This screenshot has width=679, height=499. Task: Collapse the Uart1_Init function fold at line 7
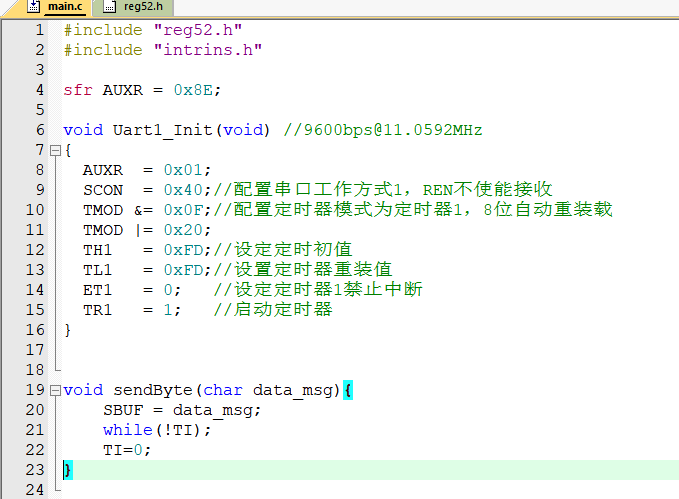point(55,150)
